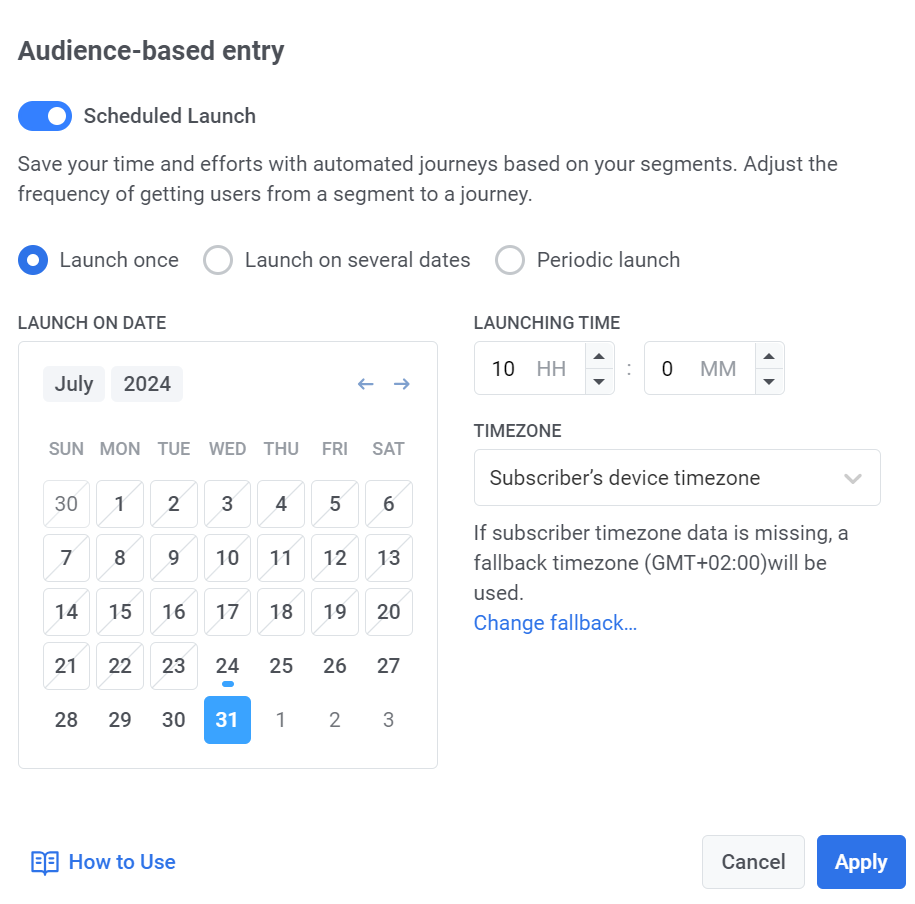Select July 25 in calendar

[281, 666]
